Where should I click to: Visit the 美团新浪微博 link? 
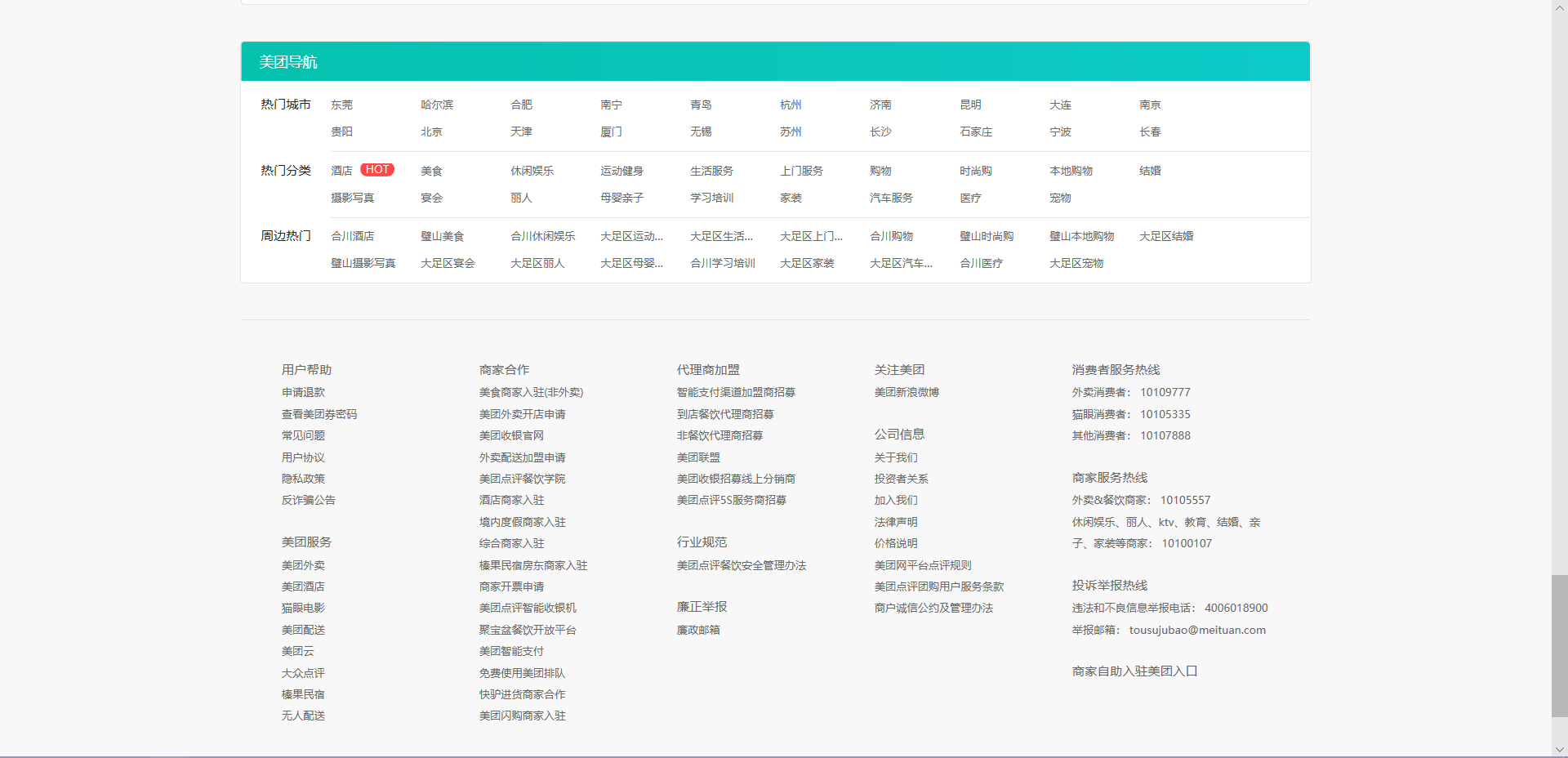tap(906, 393)
